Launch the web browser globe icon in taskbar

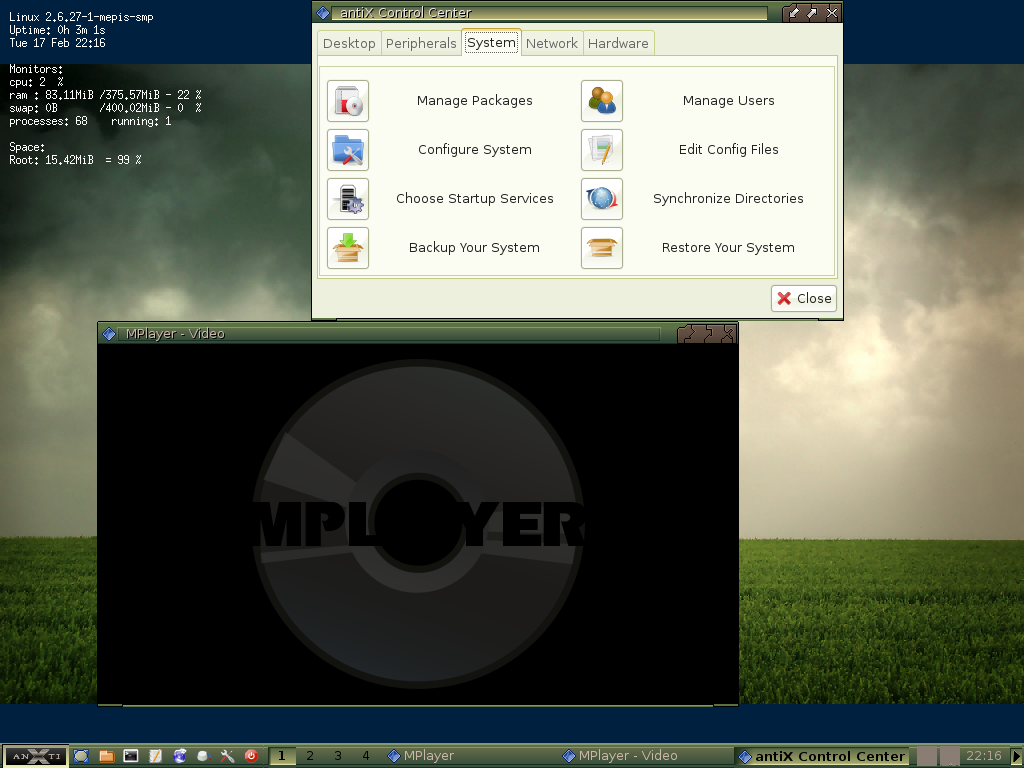point(180,756)
